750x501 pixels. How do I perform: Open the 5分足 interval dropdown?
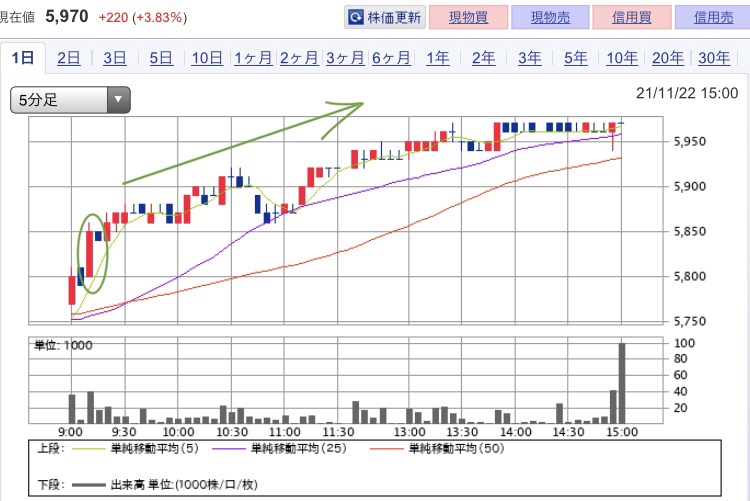point(70,100)
